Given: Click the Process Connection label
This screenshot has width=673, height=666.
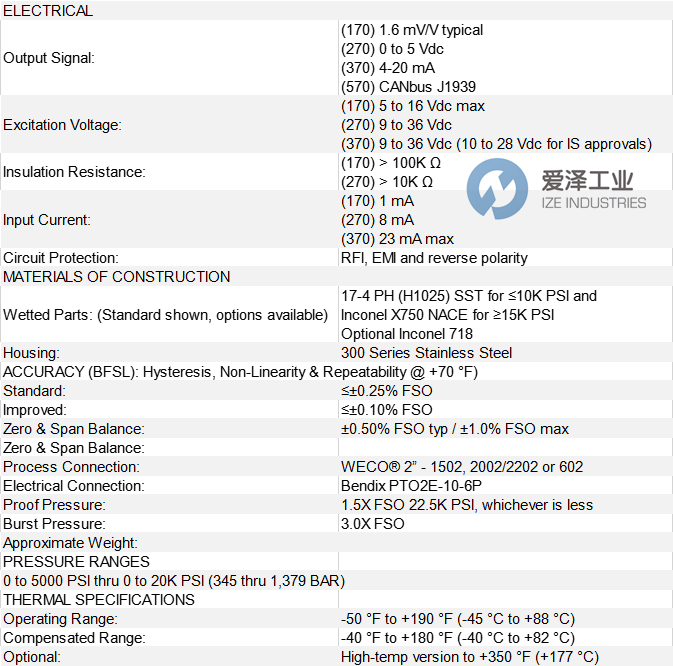Looking at the screenshot, I should pyautogui.click(x=71, y=467).
